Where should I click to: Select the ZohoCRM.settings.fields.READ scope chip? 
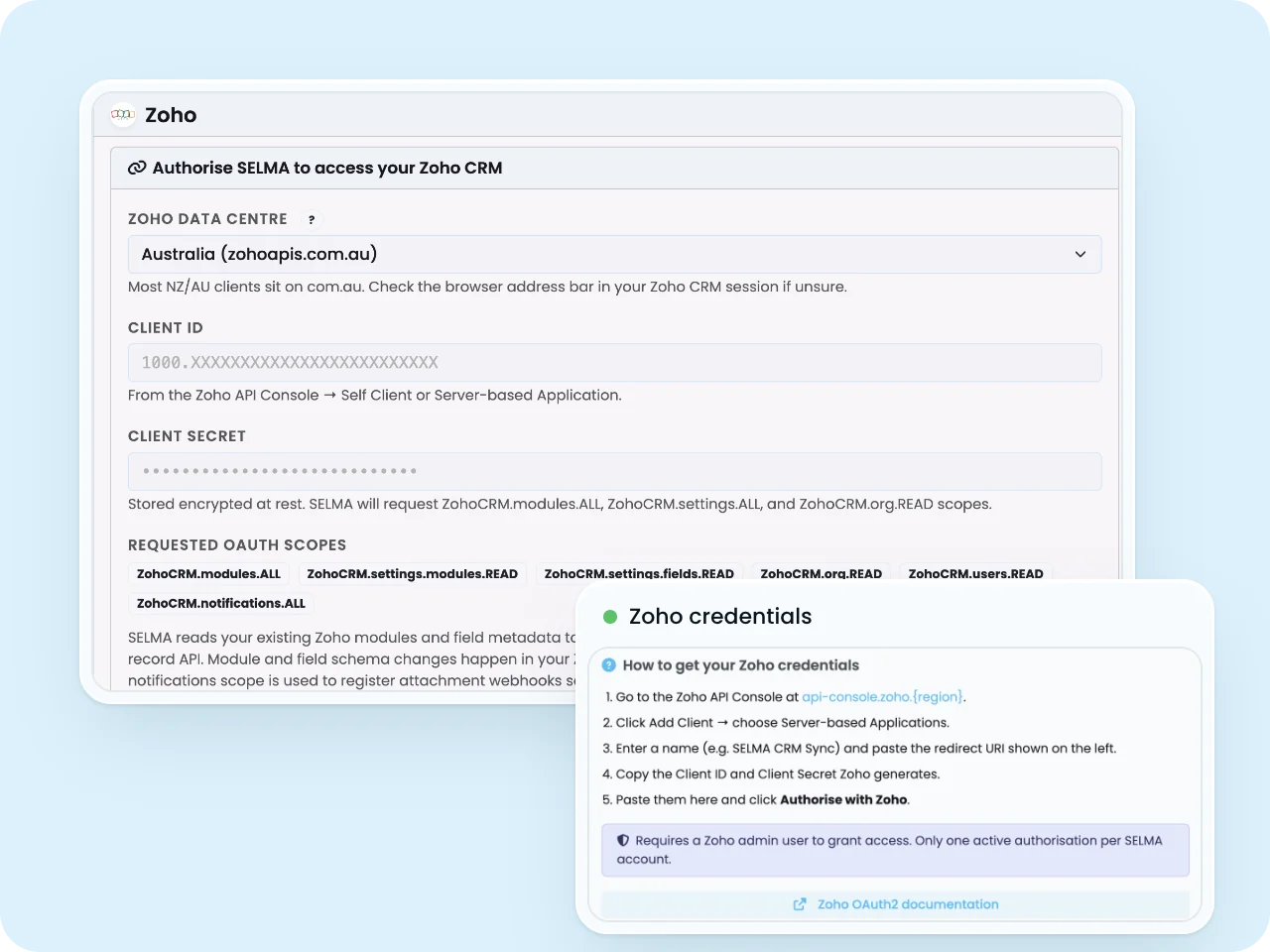(x=639, y=574)
